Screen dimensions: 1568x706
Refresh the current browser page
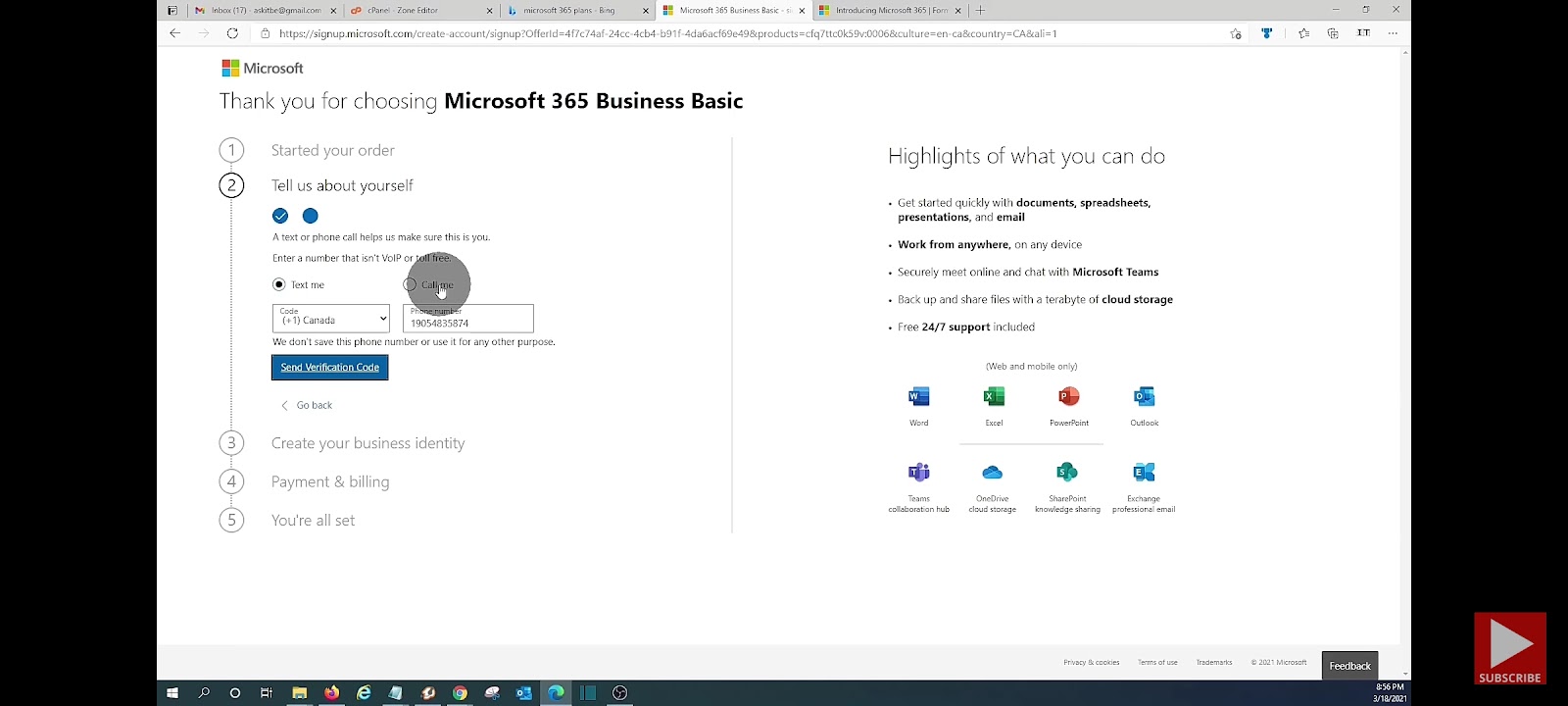pos(232,33)
